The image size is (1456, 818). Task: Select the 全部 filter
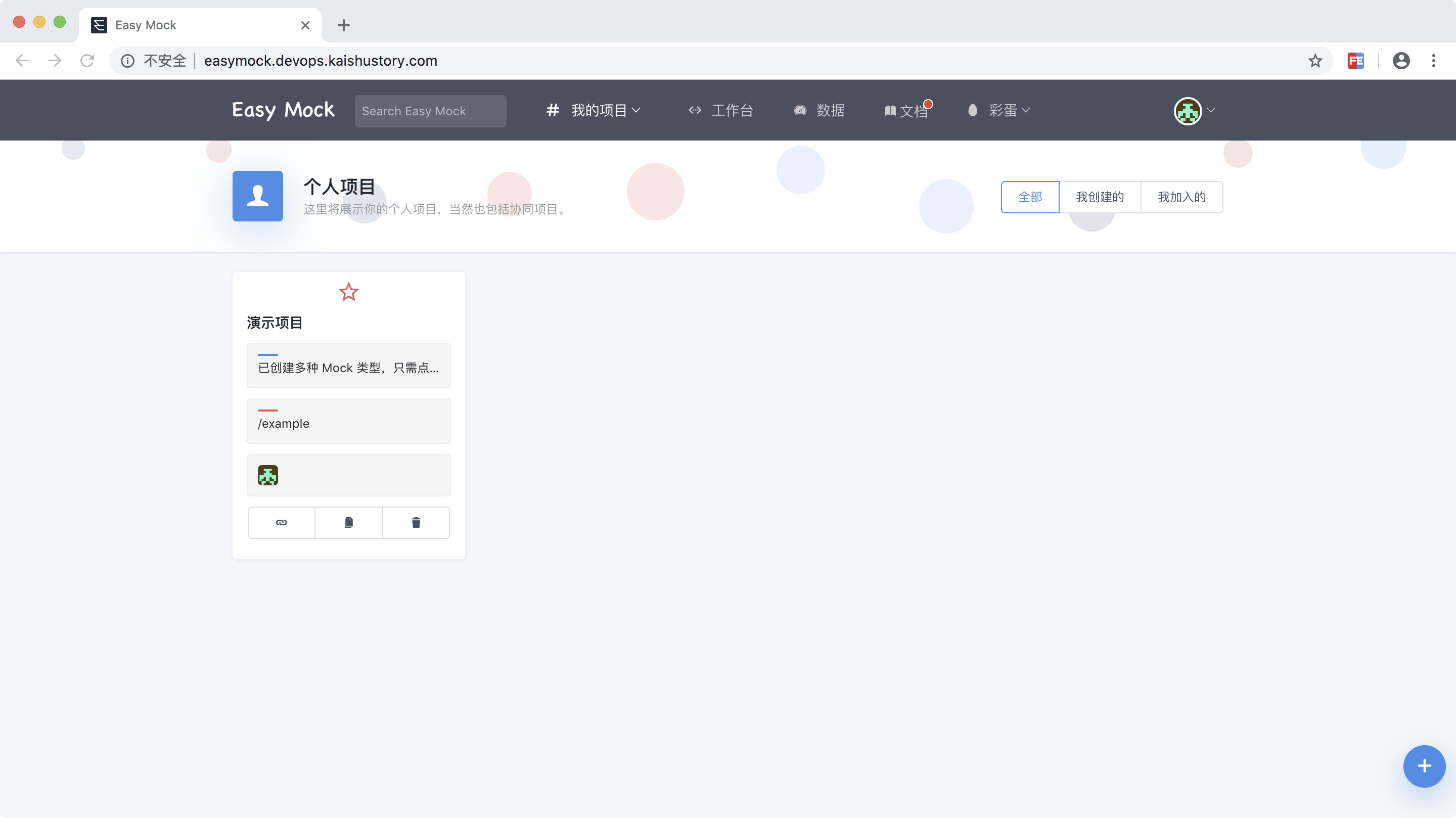pos(1030,197)
